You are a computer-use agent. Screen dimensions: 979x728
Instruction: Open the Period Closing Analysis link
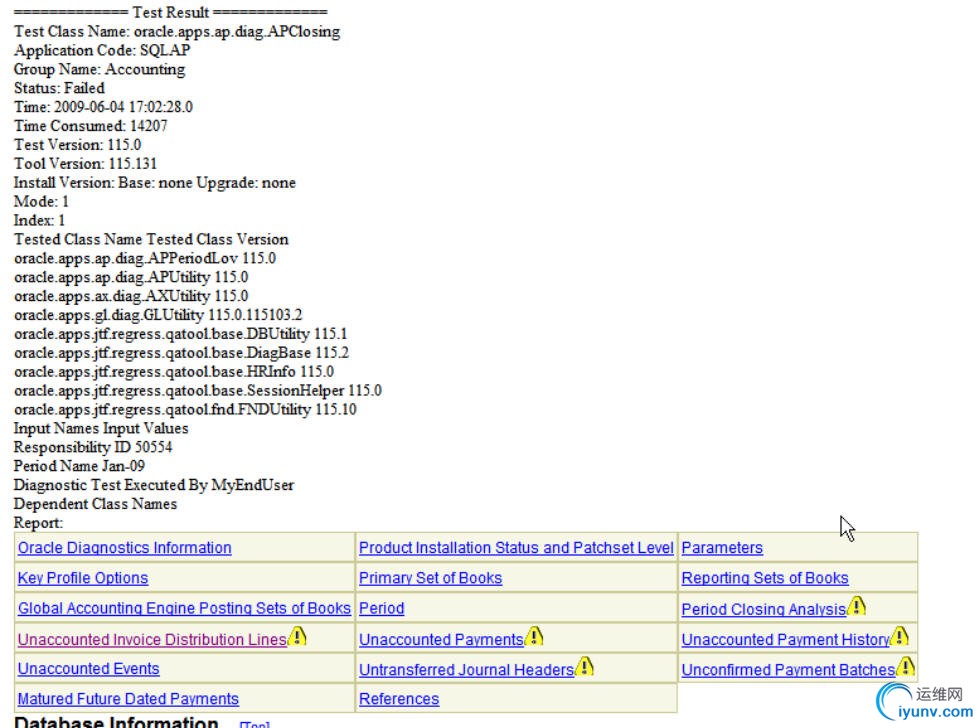(x=764, y=609)
